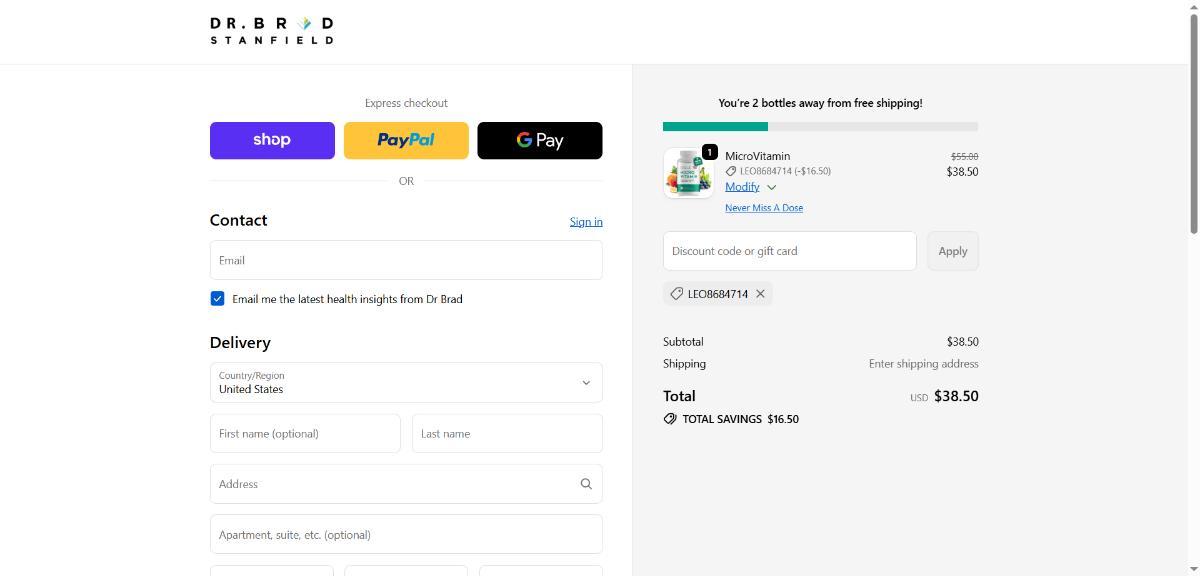Click the free shipping progress bar
Image resolution: width=1200 pixels, height=576 pixels.
820,127
